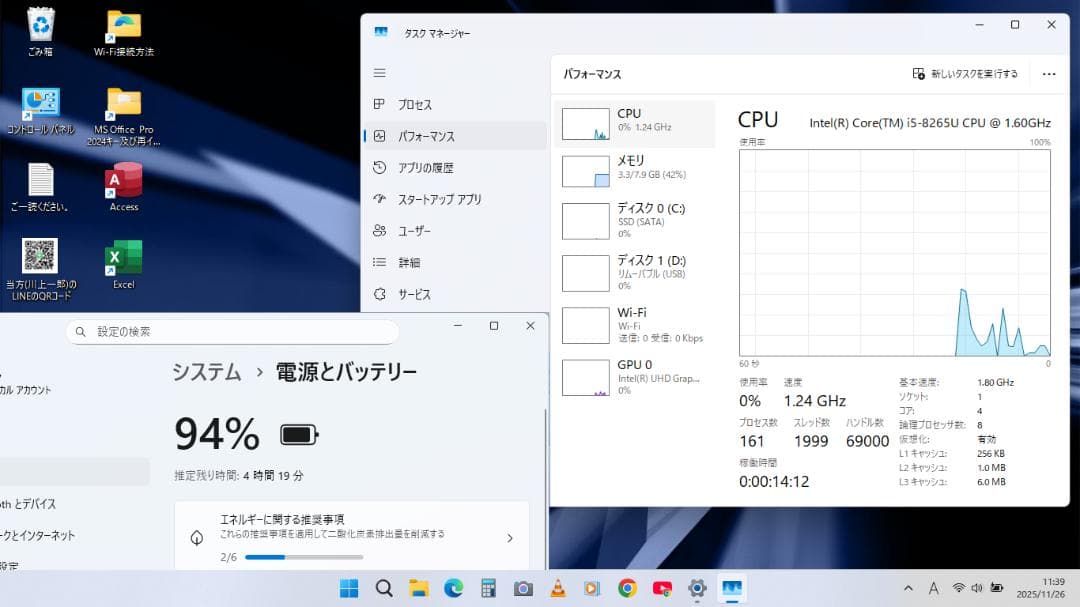
Task: Open Task Manager's three-dot options menu
Action: (1048, 73)
